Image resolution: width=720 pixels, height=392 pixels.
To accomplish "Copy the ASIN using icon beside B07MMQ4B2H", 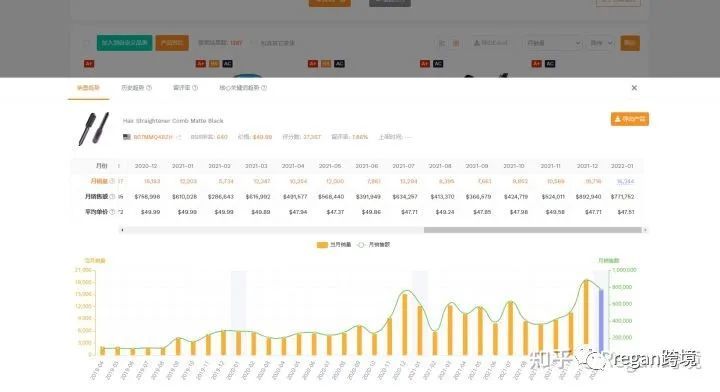I will [x=179, y=137].
